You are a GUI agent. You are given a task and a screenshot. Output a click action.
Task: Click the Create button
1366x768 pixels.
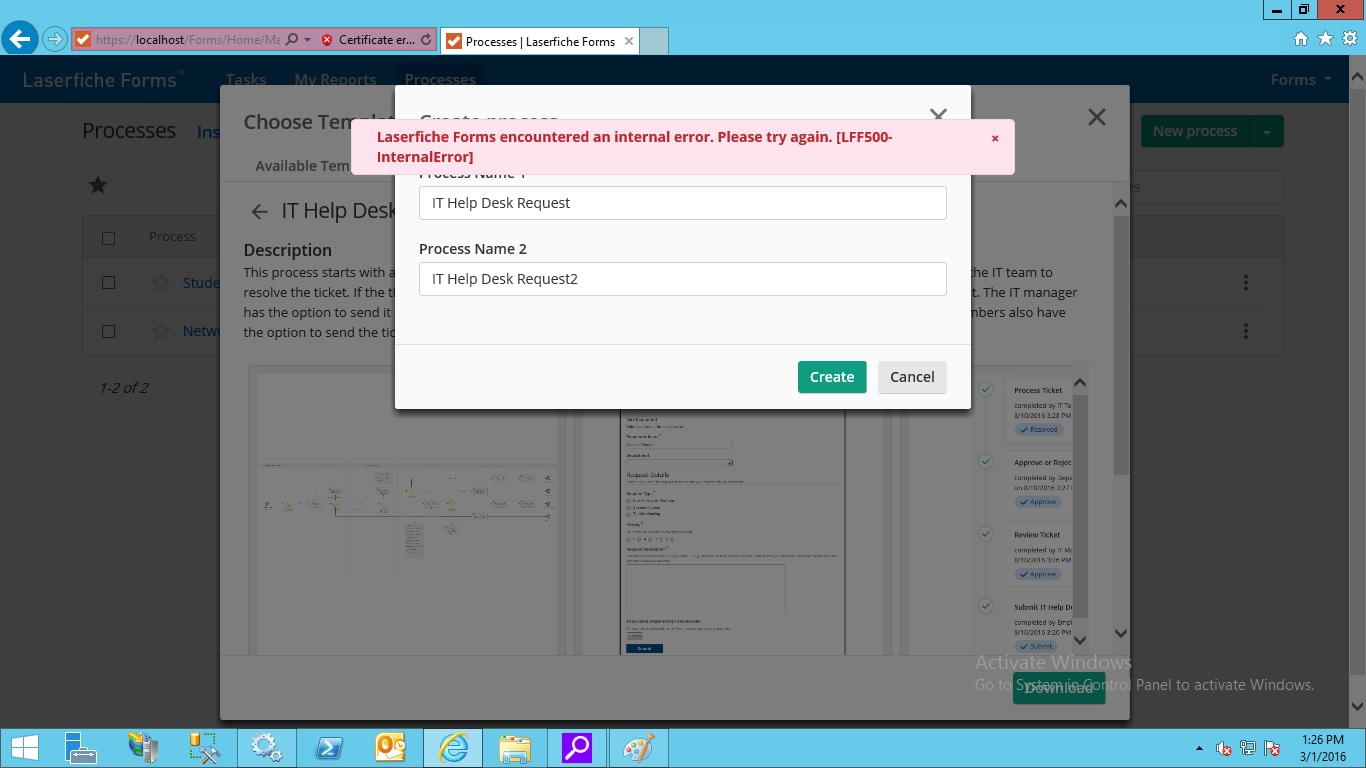click(x=832, y=377)
